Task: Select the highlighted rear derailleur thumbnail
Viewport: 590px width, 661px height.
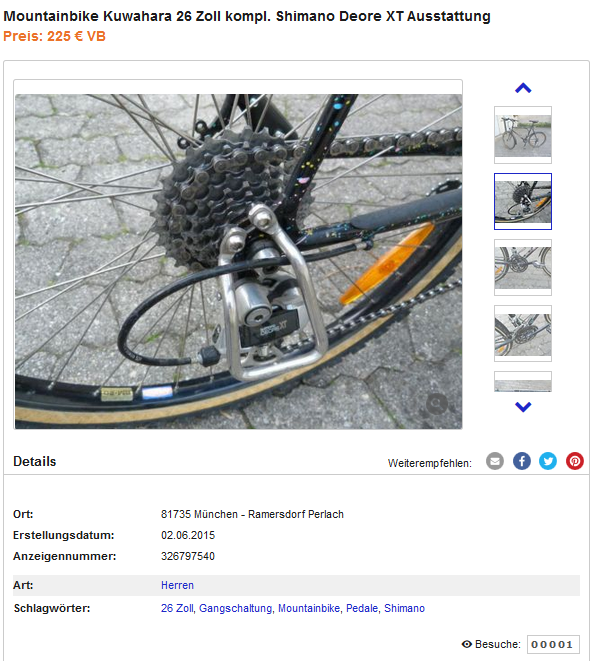Action: coord(523,202)
